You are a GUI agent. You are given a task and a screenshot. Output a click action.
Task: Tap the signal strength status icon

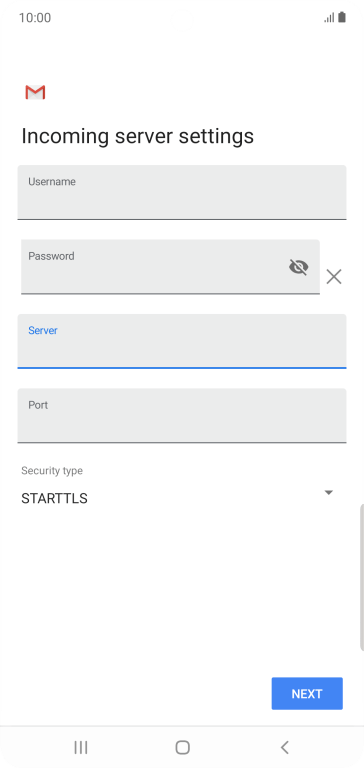point(329,18)
